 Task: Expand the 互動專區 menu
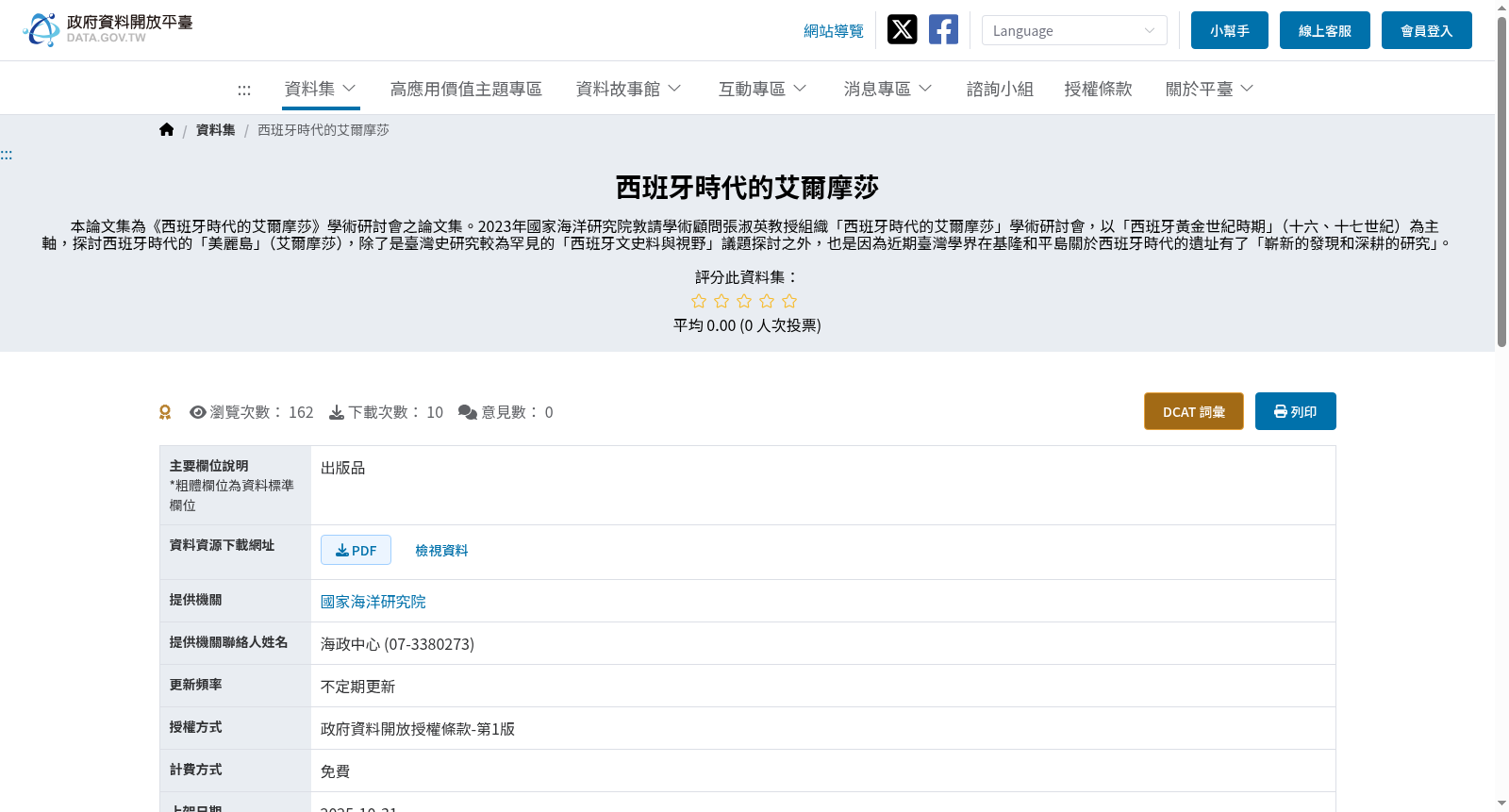click(x=763, y=89)
